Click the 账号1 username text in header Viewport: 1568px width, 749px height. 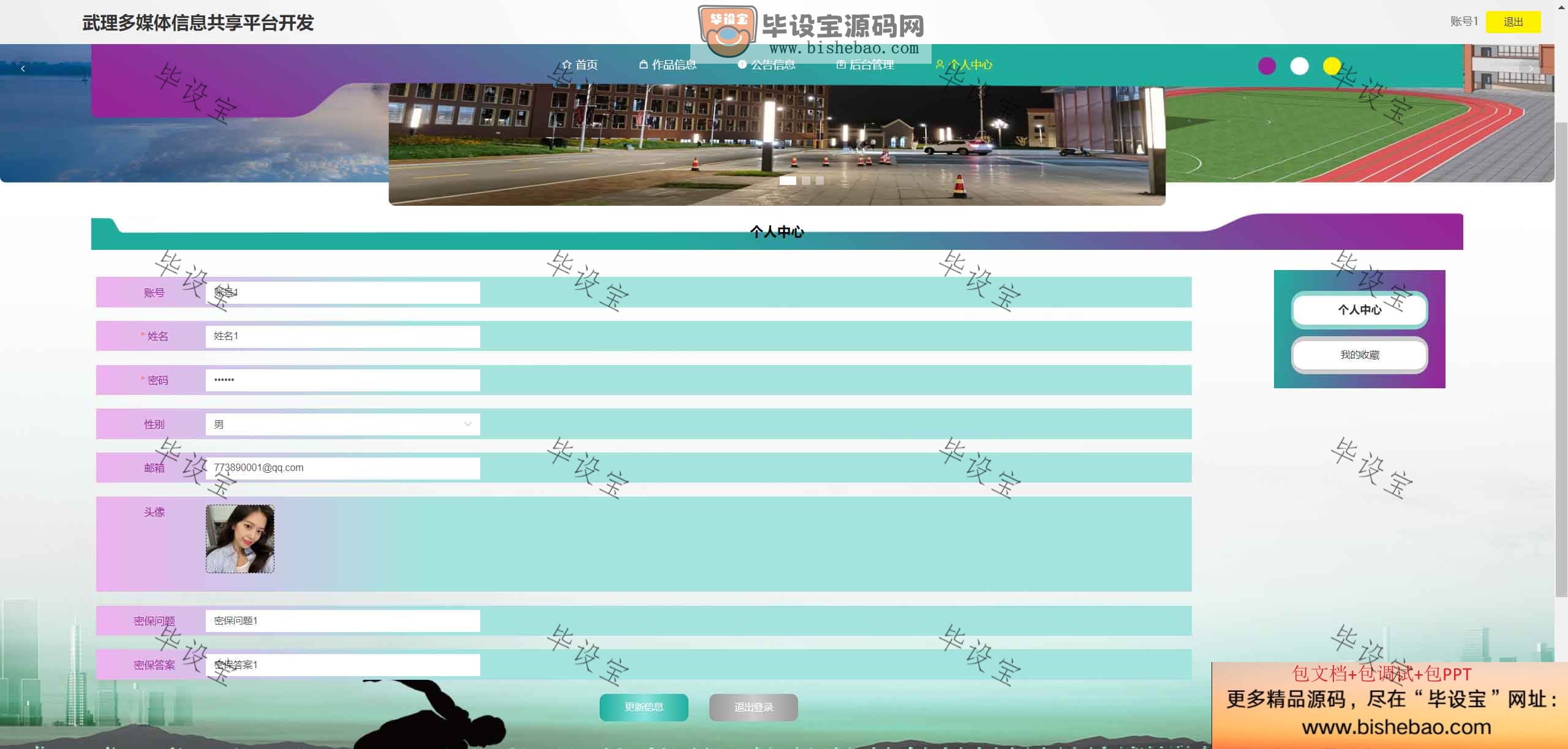point(1464,21)
